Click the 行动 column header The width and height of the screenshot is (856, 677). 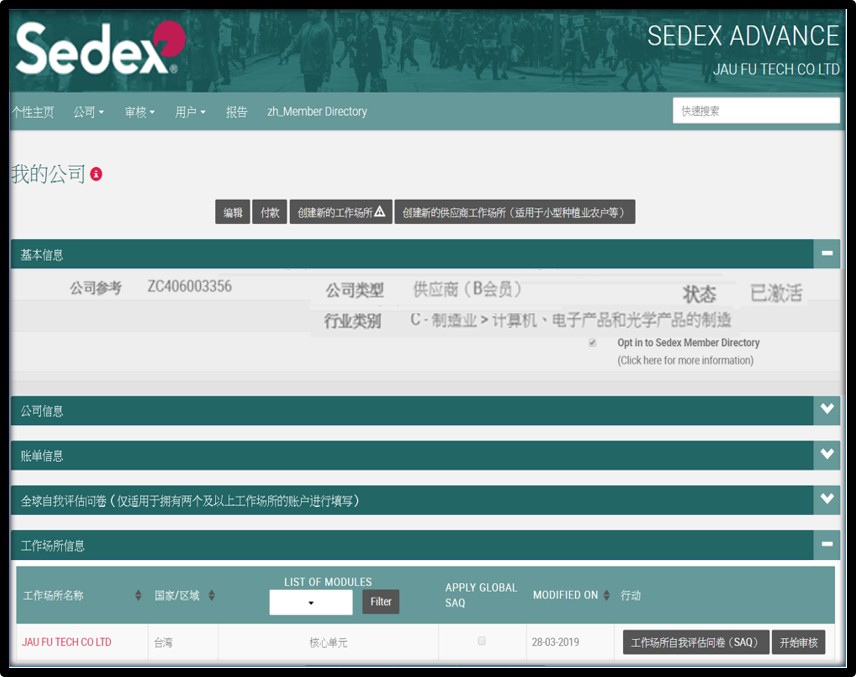point(631,595)
